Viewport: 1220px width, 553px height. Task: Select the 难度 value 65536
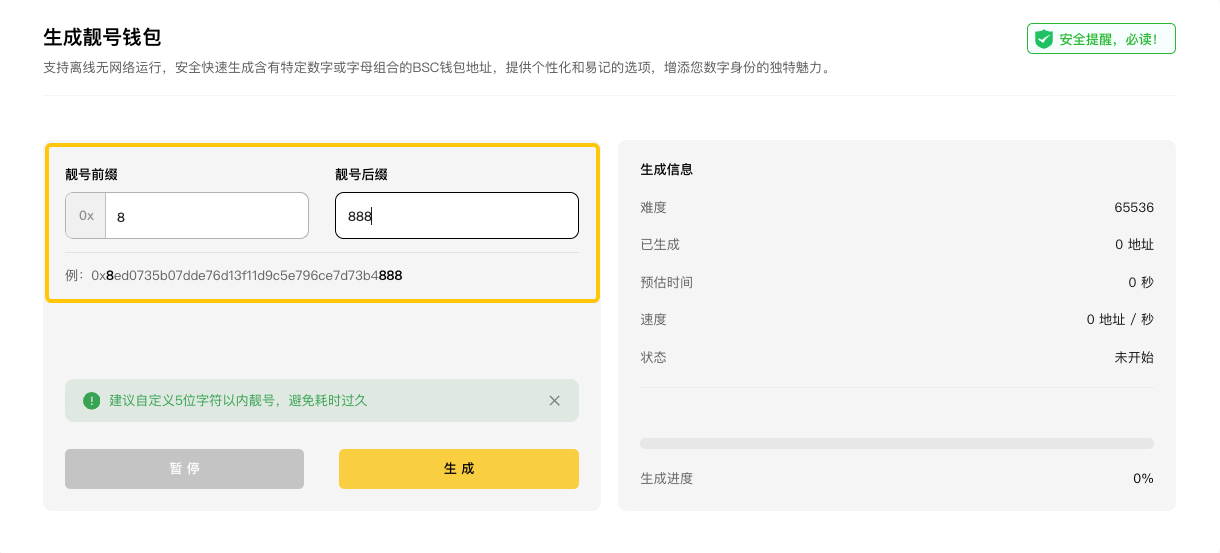pos(1133,208)
